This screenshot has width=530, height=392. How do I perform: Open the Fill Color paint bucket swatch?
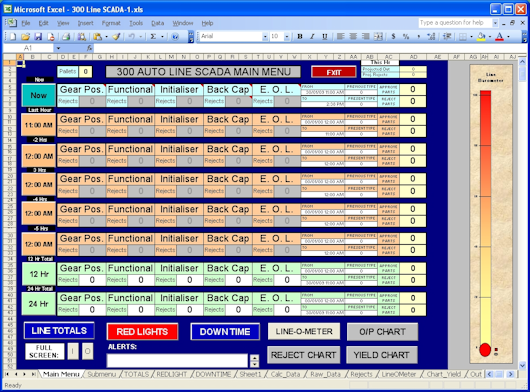click(481, 36)
